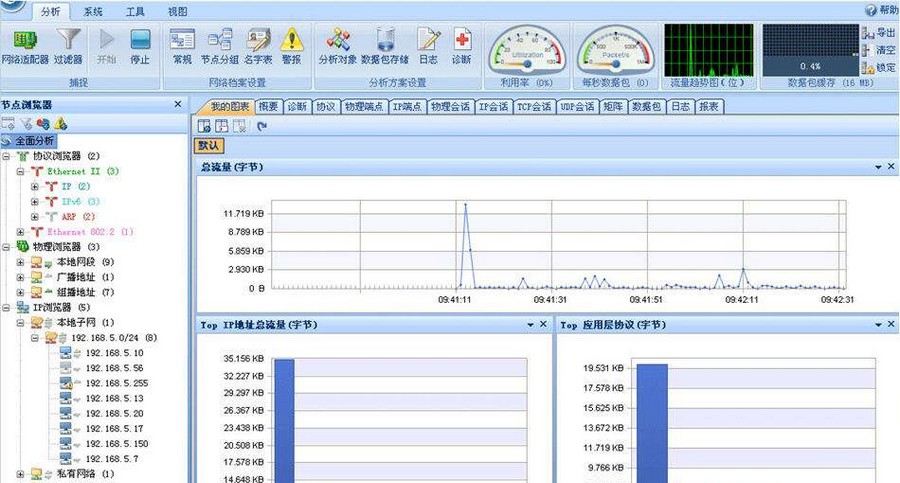This screenshot has height=483, width=900.
Task: Expand the 私有网络 tree node
Action: 21,473
